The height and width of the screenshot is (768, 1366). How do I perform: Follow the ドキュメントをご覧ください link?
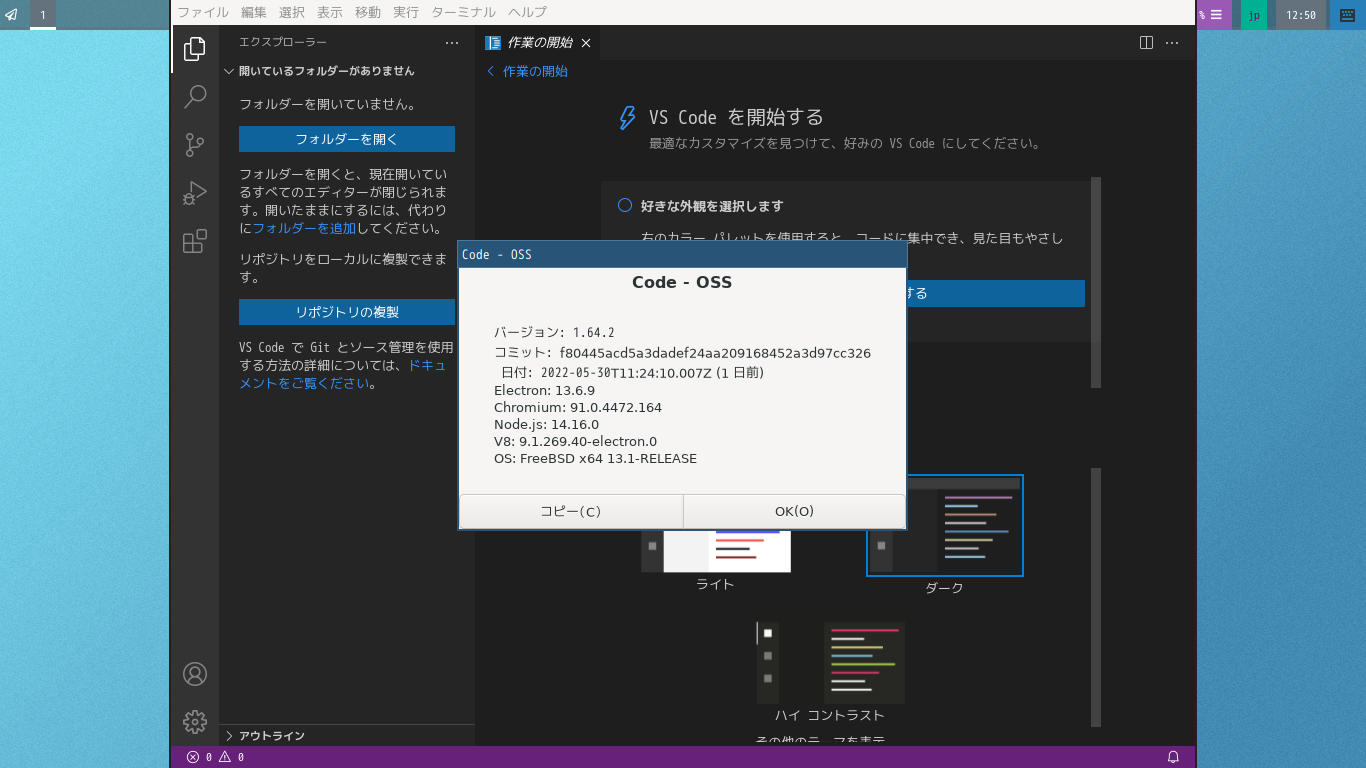point(343,374)
